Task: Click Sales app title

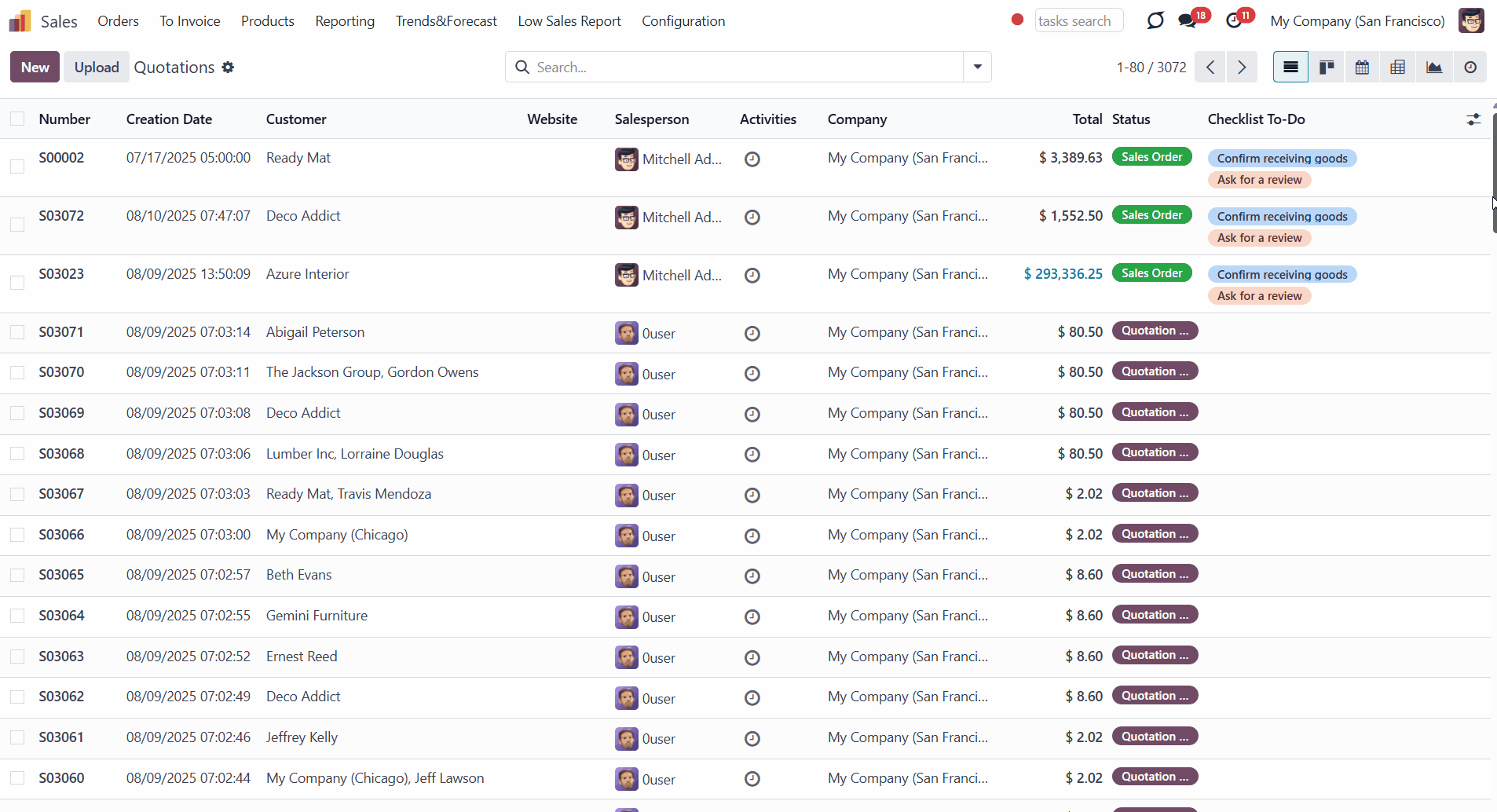Action: (59, 21)
